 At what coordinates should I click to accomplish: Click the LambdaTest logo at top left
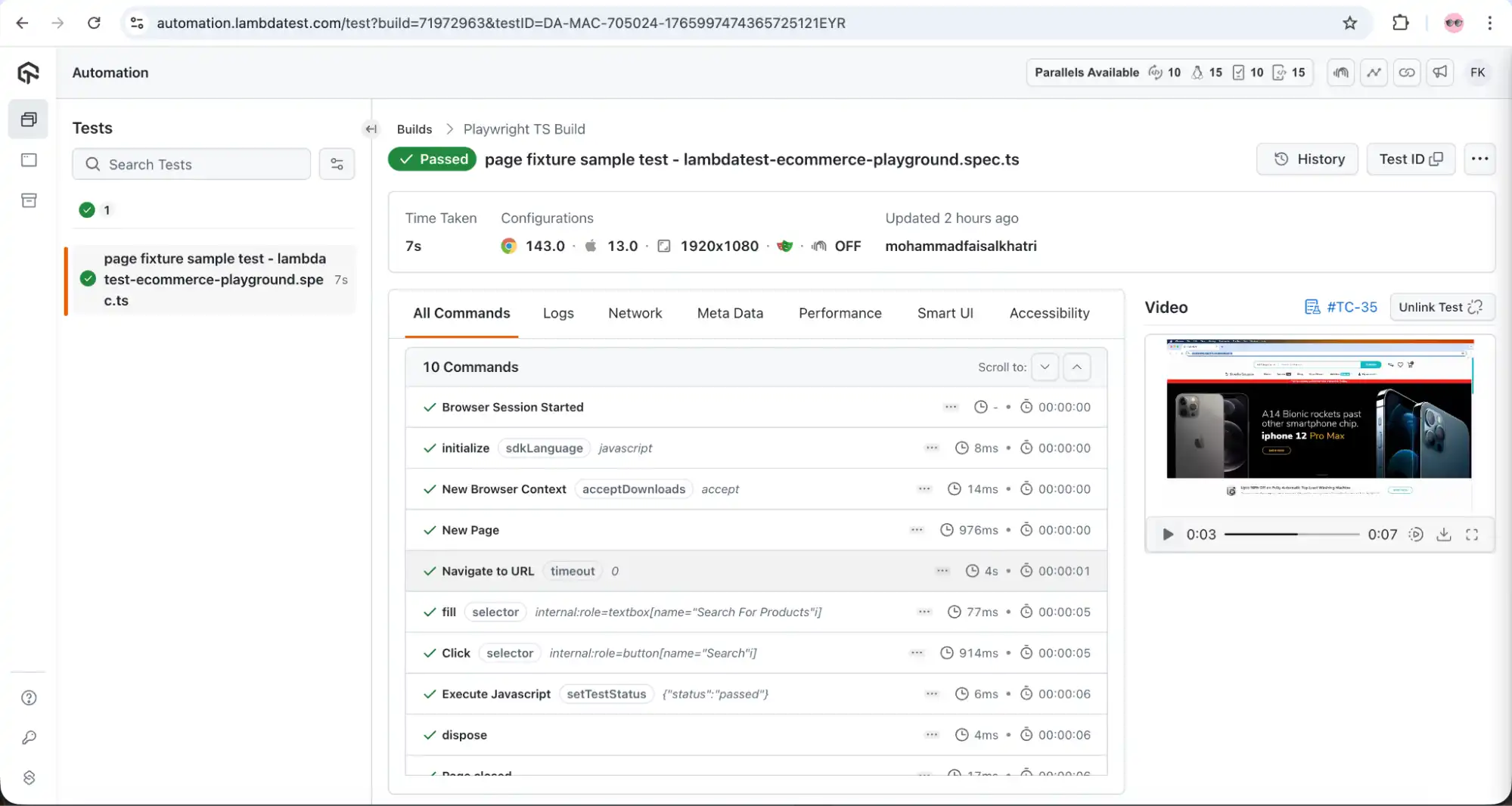point(27,72)
